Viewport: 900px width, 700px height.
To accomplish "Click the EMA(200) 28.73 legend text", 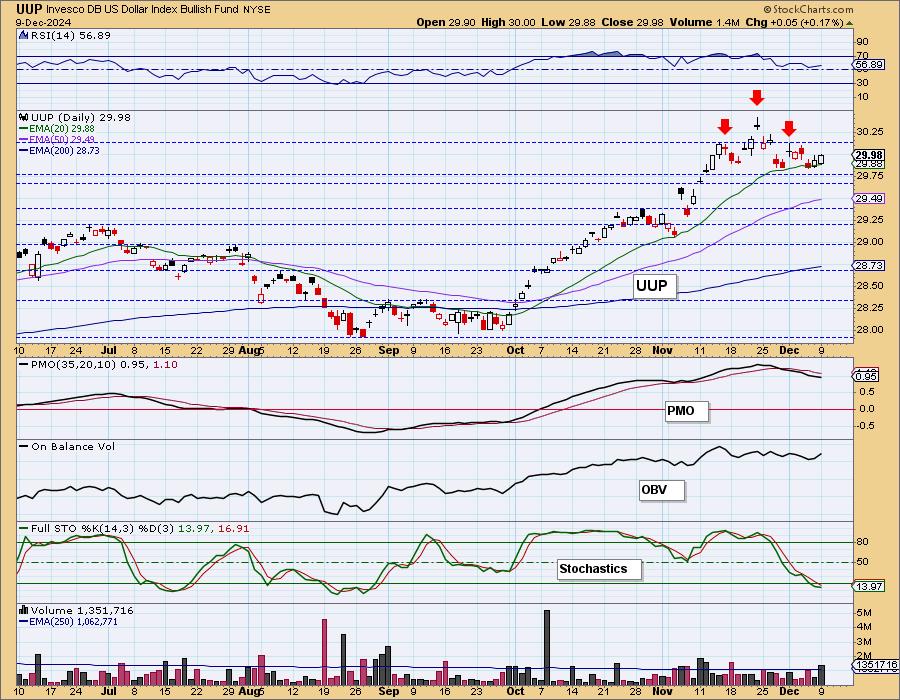I will tap(65, 150).
